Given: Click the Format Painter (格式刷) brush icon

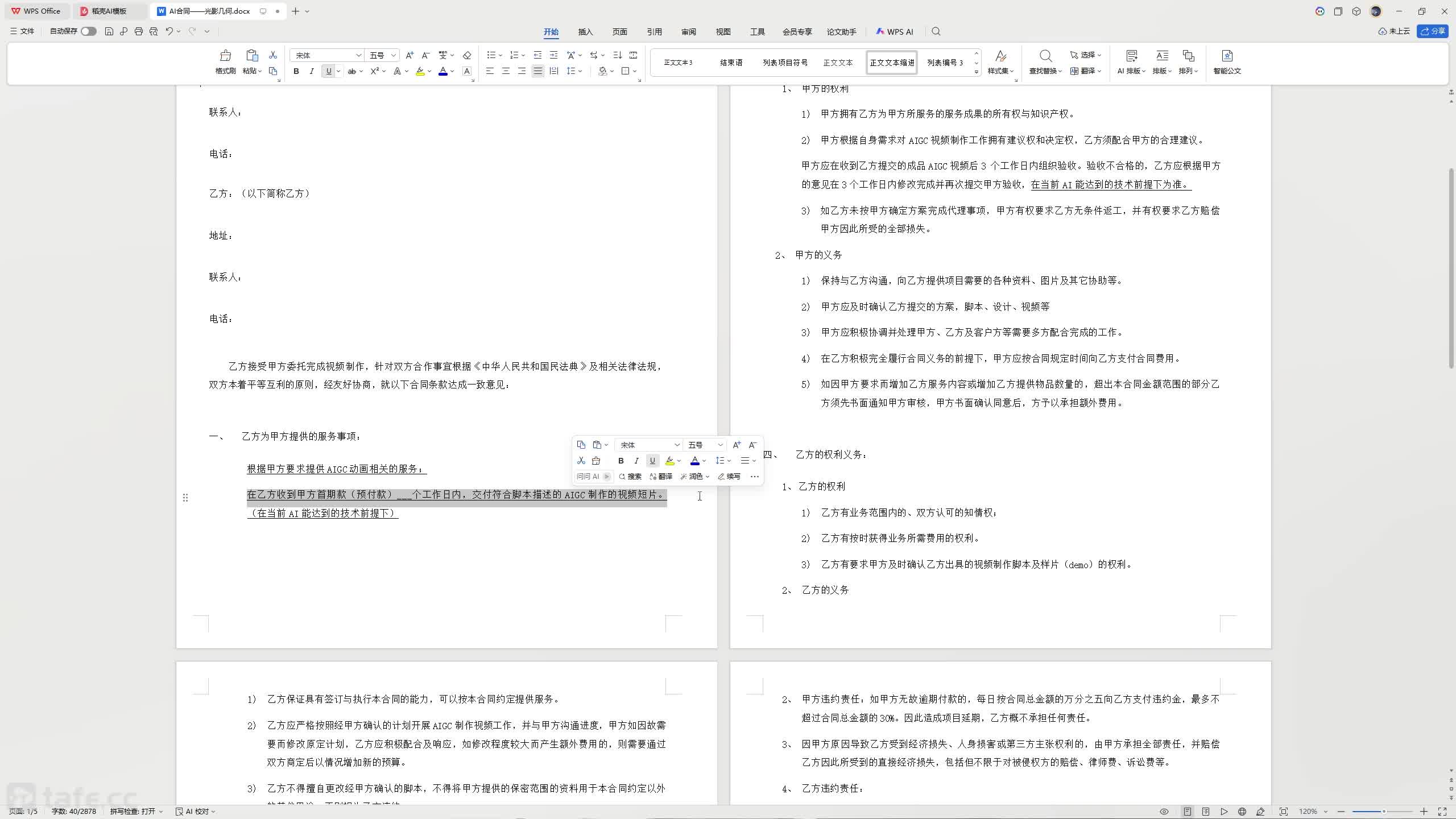Looking at the screenshot, I should [225, 56].
